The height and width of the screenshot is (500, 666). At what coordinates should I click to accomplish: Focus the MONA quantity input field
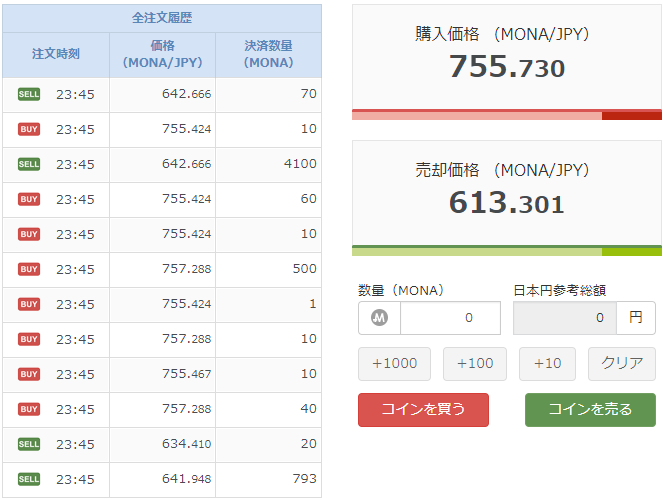(x=449, y=318)
